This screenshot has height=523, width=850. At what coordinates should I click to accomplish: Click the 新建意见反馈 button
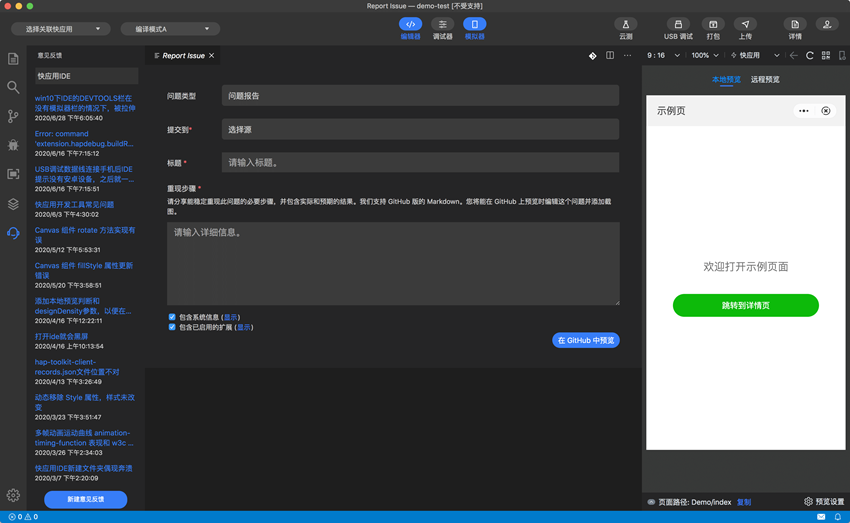coord(86,499)
